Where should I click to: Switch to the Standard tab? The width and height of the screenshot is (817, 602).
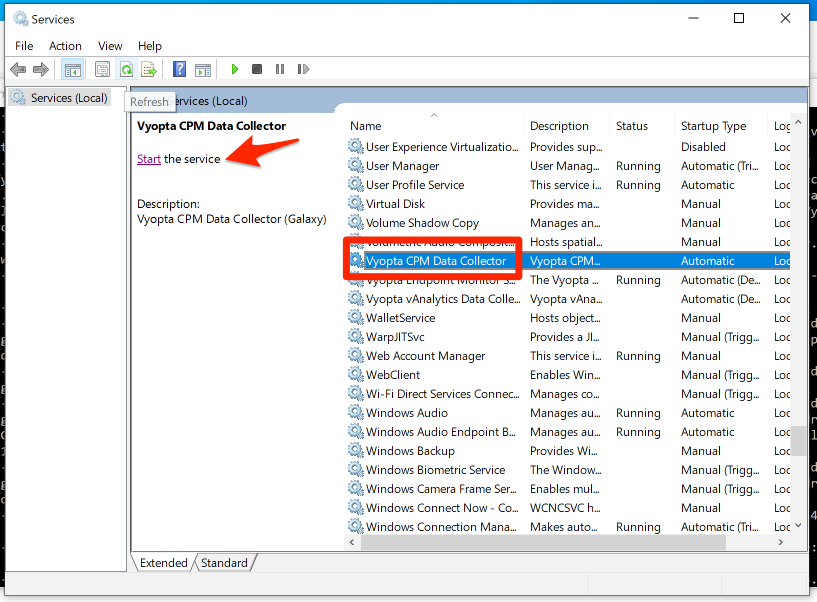tap(224, 563)
